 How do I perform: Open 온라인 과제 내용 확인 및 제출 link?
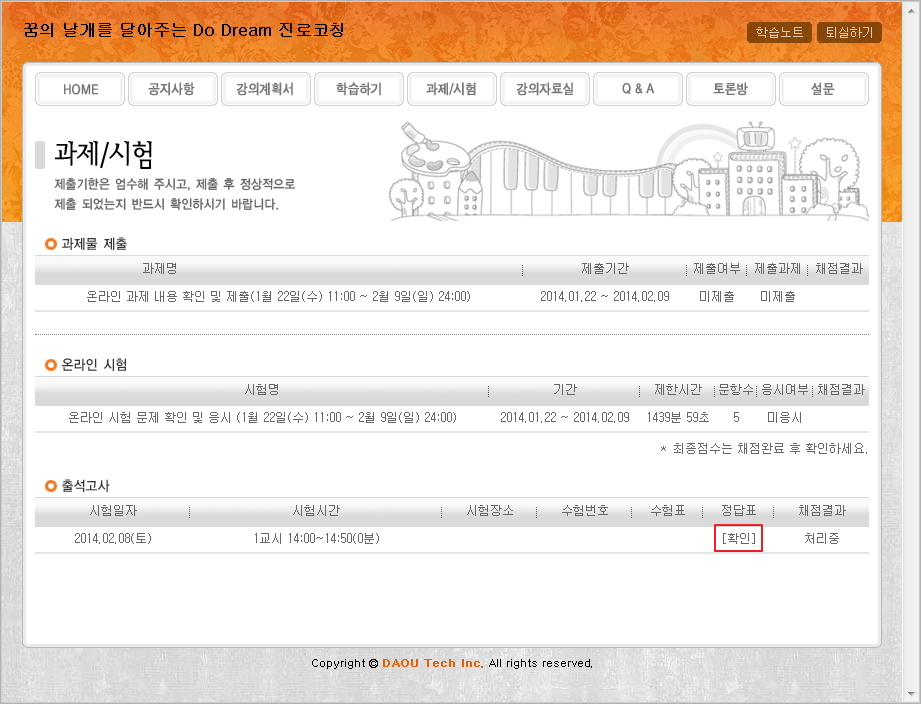pyautogui.click(x=278, y=297)
